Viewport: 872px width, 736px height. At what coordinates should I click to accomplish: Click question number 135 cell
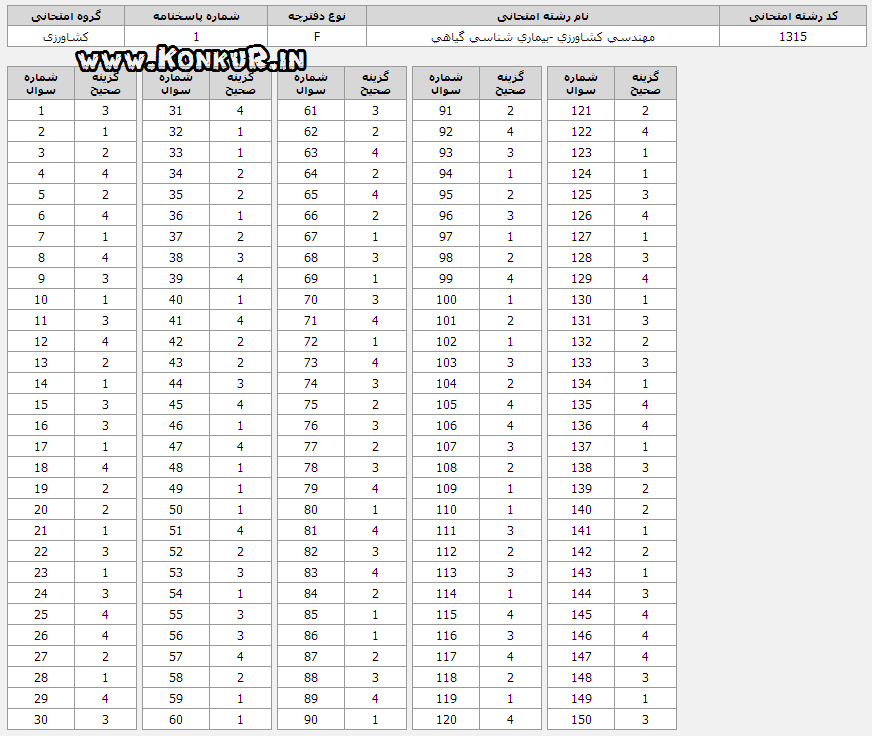[x=581, y=405]
